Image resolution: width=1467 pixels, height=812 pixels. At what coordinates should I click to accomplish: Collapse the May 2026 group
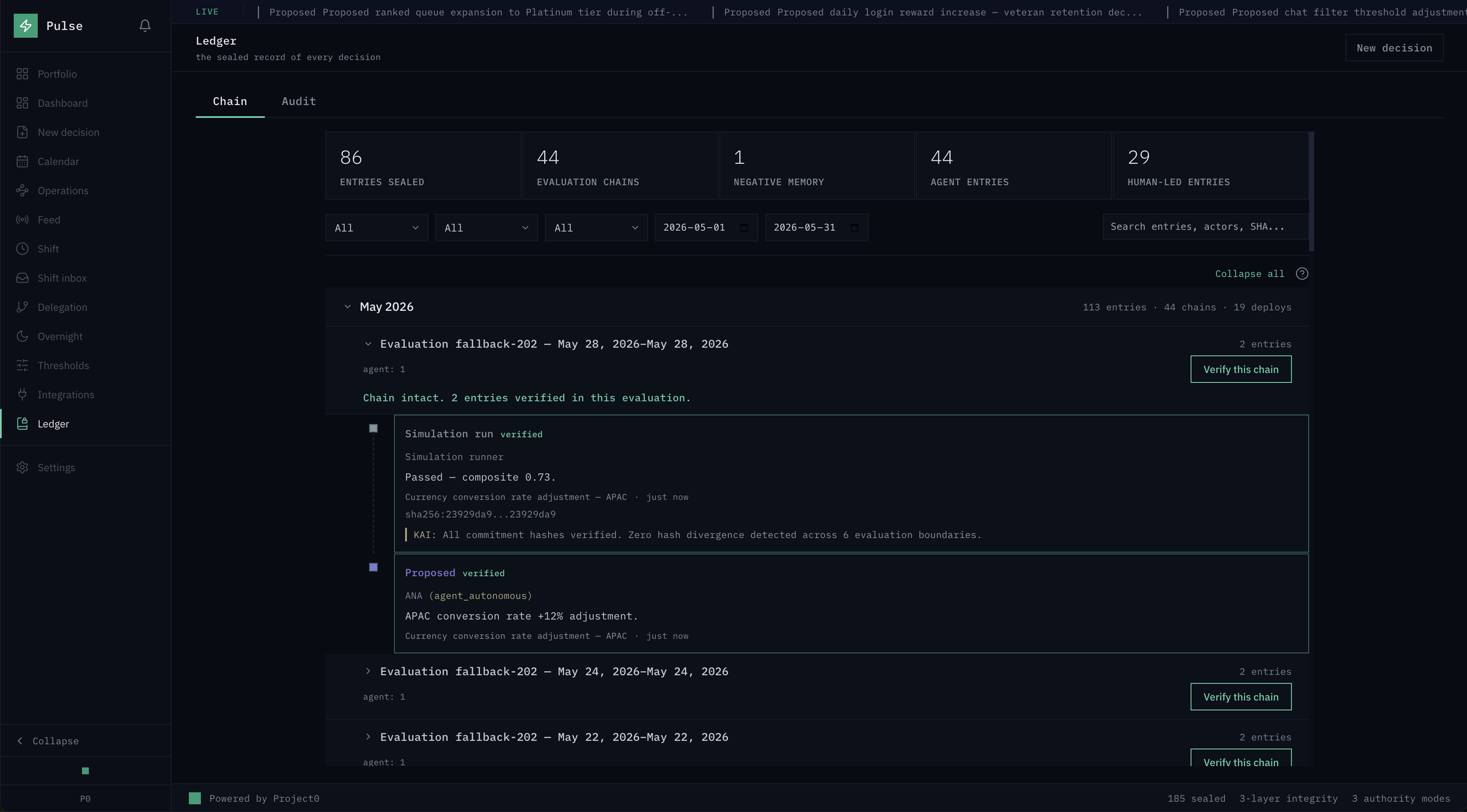coord(347,307)
